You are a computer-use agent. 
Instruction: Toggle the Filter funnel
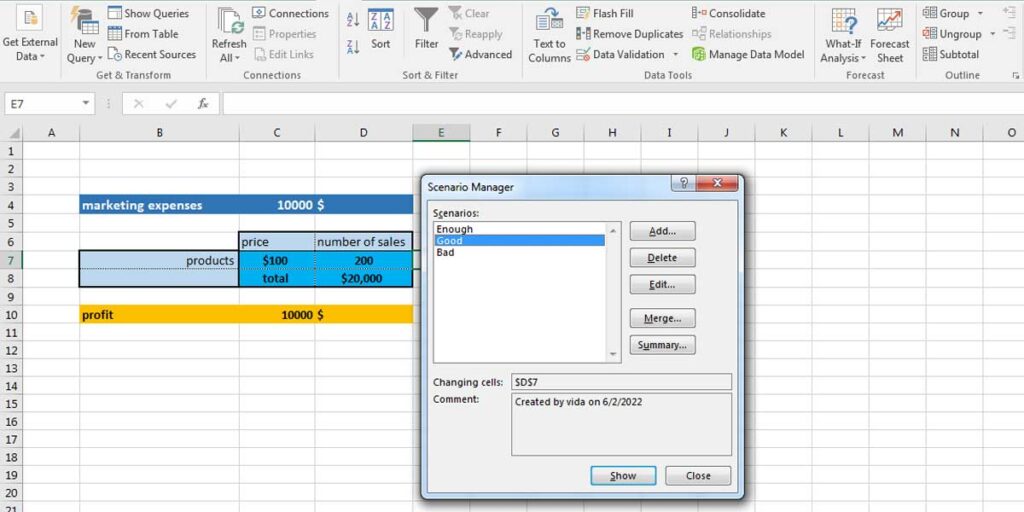click(426, 29)
